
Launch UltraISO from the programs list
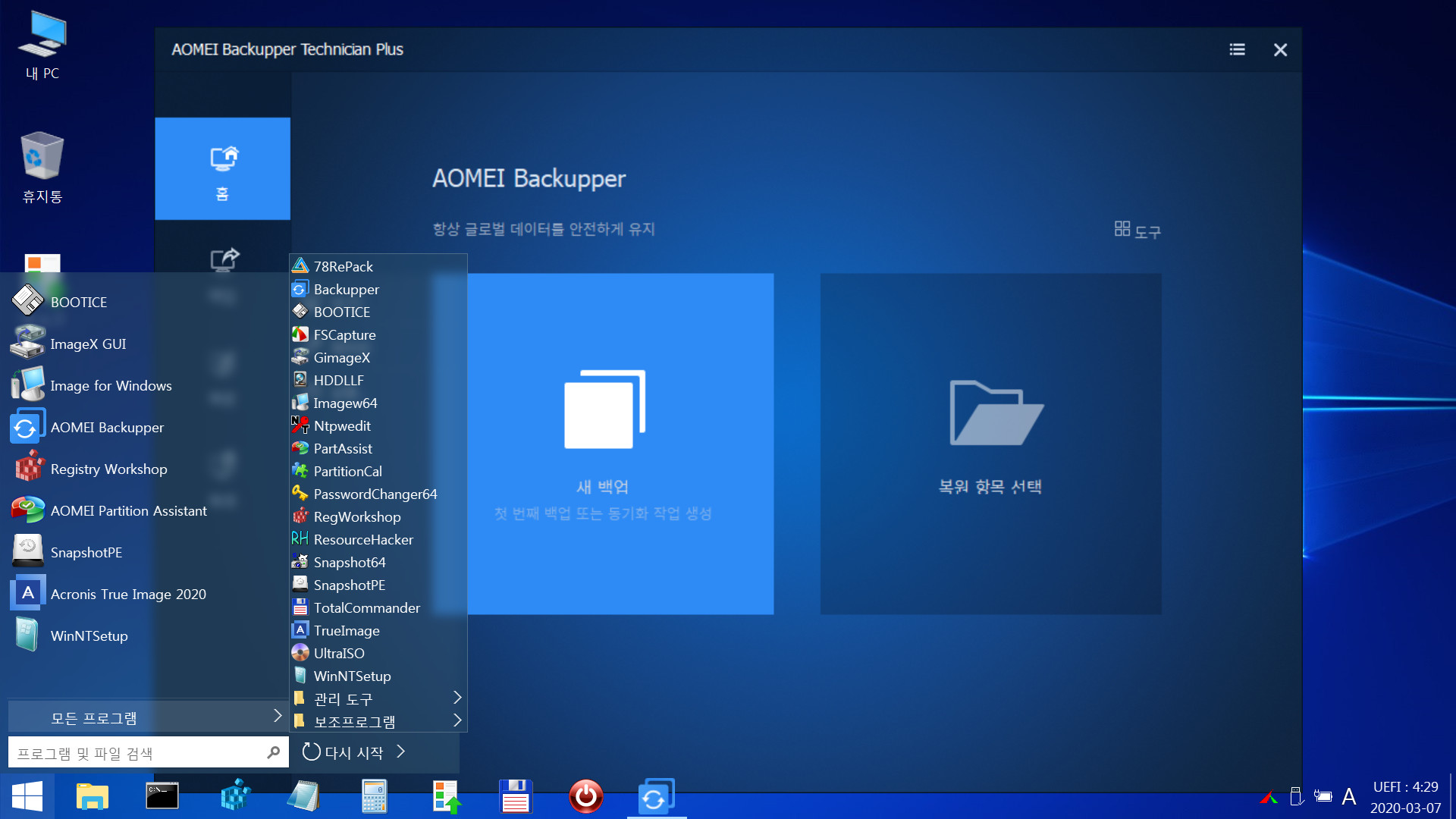tap(378, 653)
